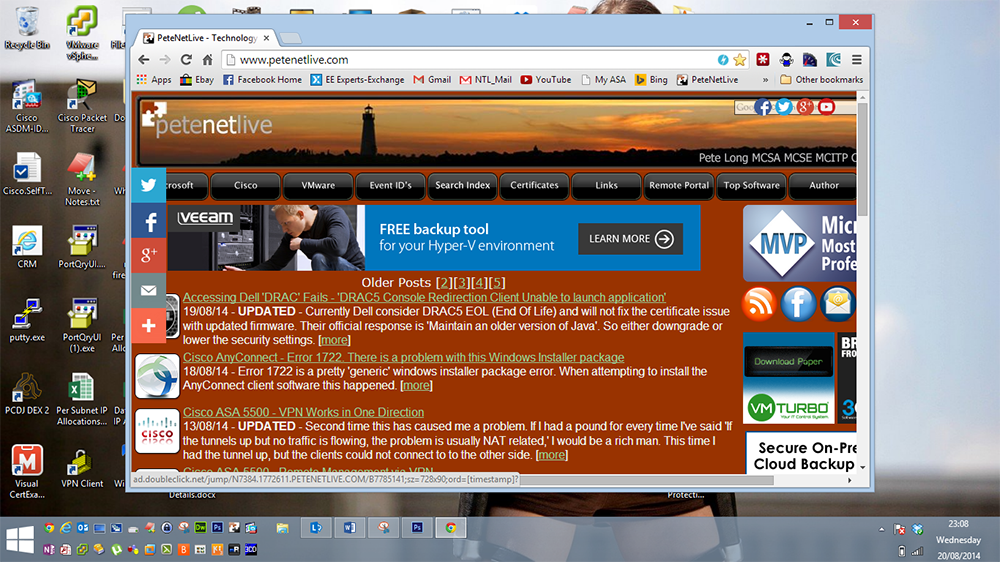Click the speedometer extension icon
1000x562 pixels.
click(810, 59)
